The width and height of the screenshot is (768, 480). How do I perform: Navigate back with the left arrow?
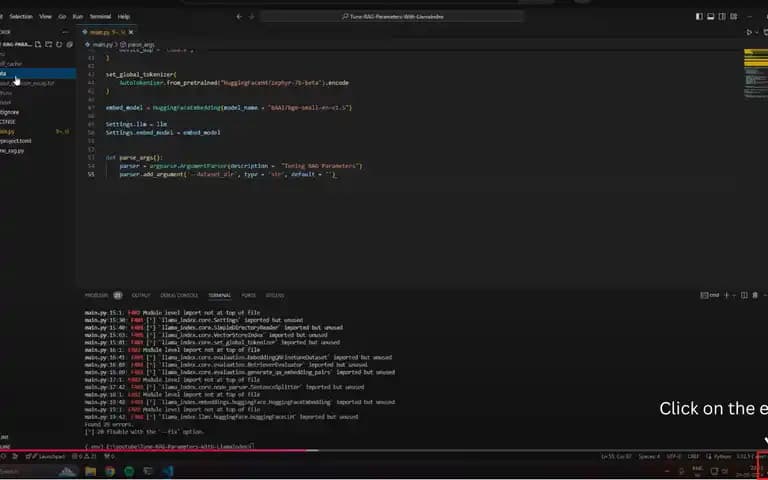(x=239, y=17)
